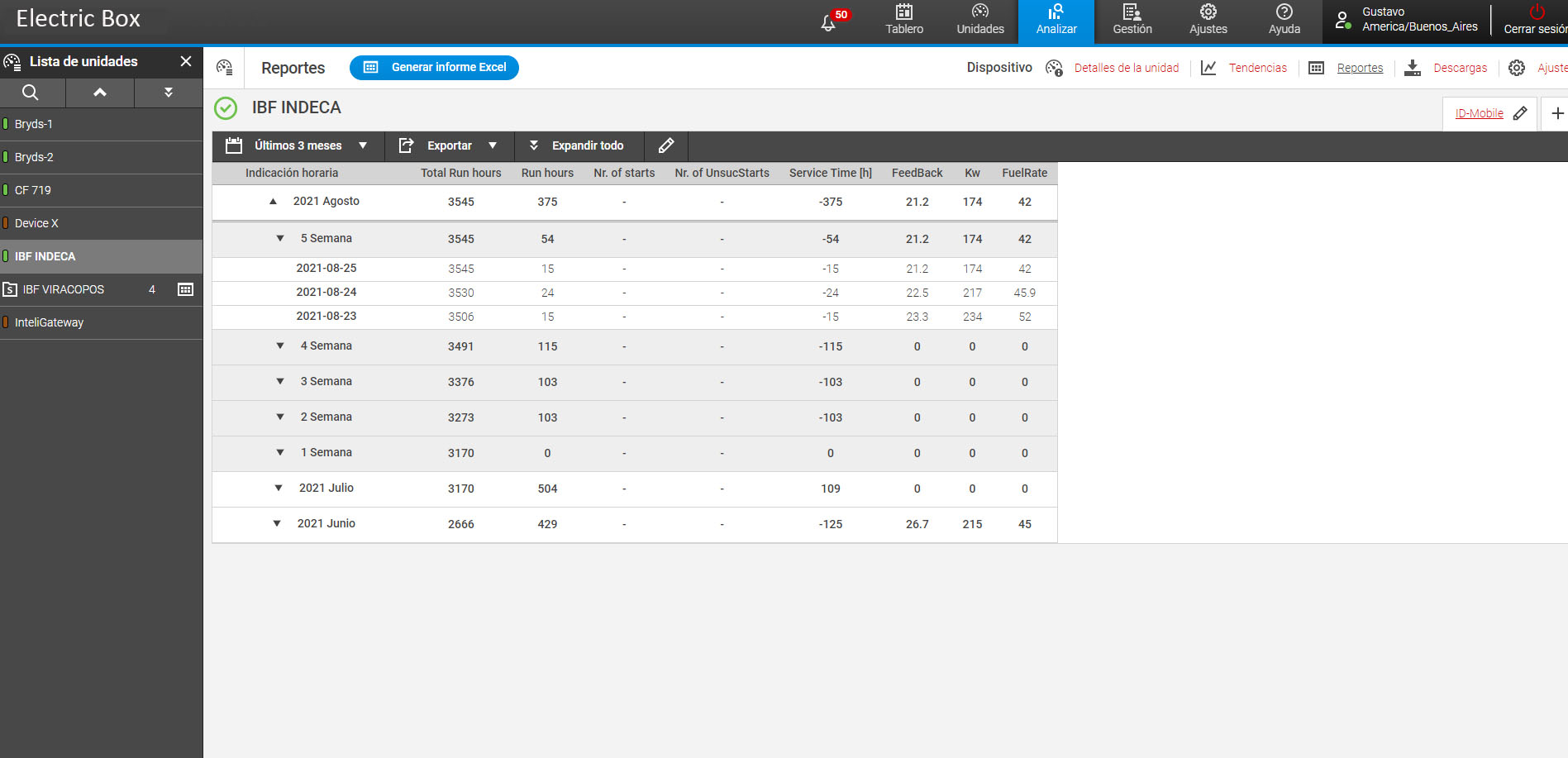Viewport: 1568px width, 758px height.
Task: Open the Descargas download icon
Action: (1413, 68)
